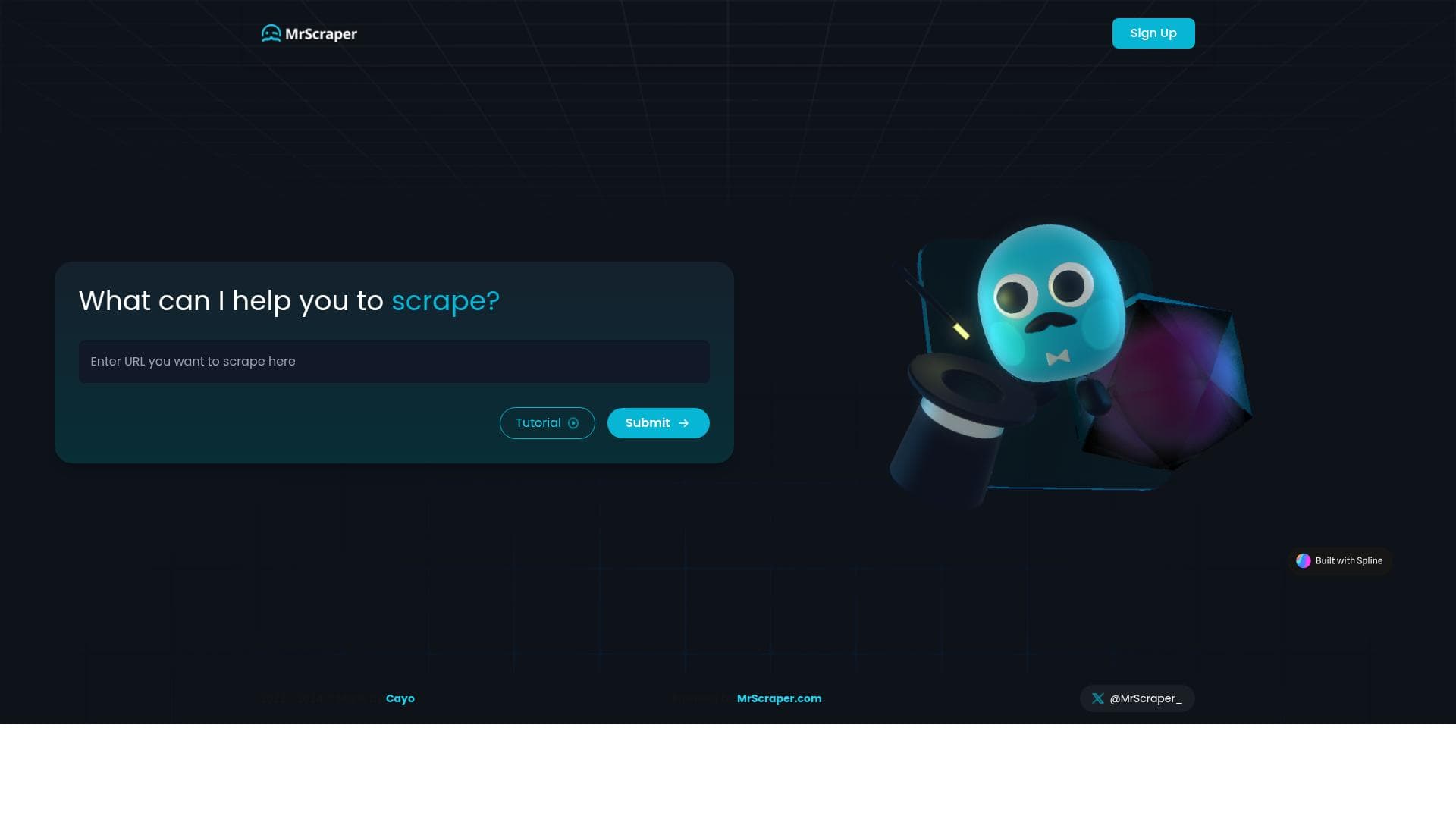Click the mascot's white bow tie
Image resolution: width=1456 pixels, height=819 pixels.
pyautogui.click(x=1058, y=356)
